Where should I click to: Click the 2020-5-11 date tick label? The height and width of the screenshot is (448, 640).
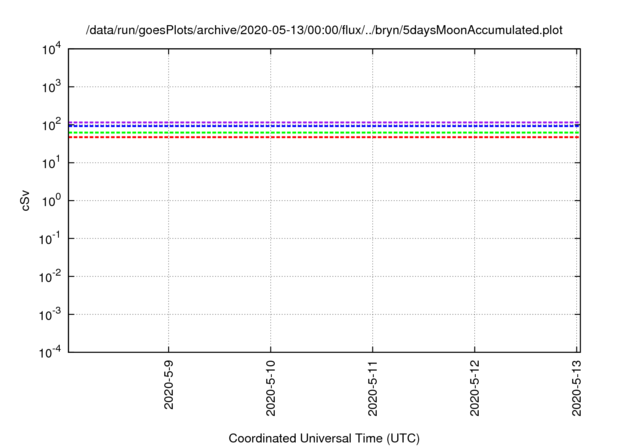click(x=373, y=388)
